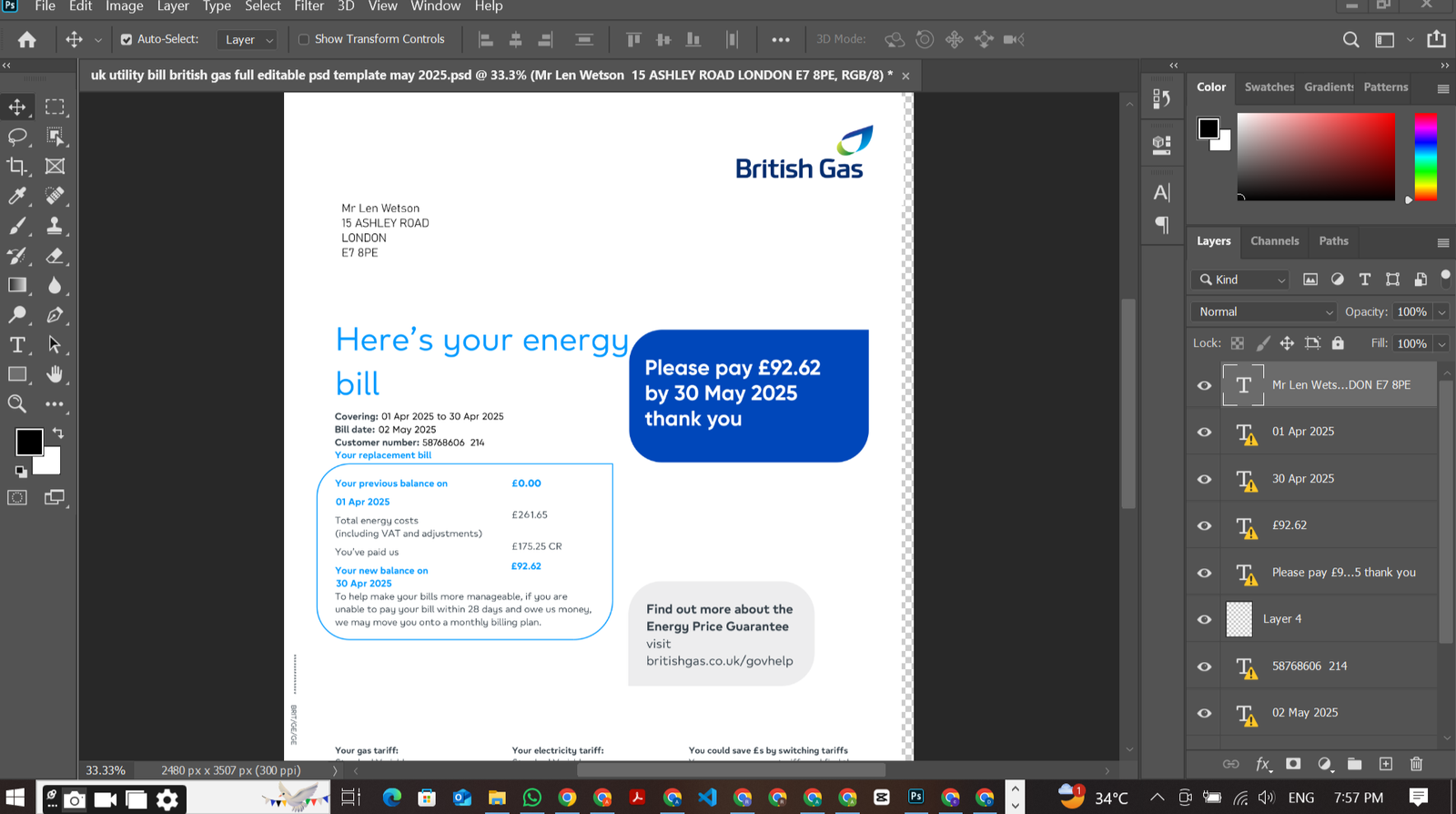Open the Edit Toolbar ellipsis menu

point(55,403)
